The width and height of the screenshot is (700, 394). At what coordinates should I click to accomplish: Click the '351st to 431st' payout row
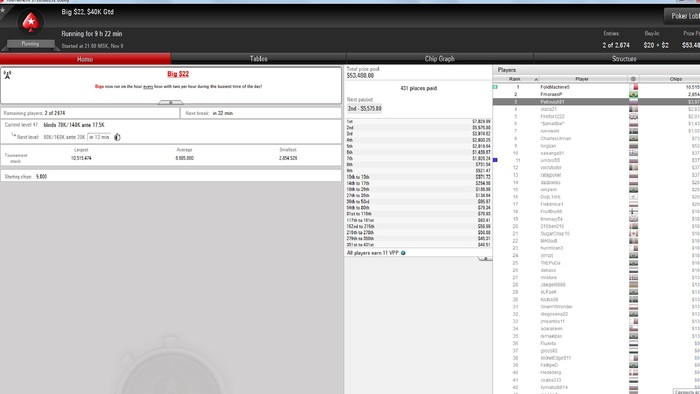click(x=419, y=245)
